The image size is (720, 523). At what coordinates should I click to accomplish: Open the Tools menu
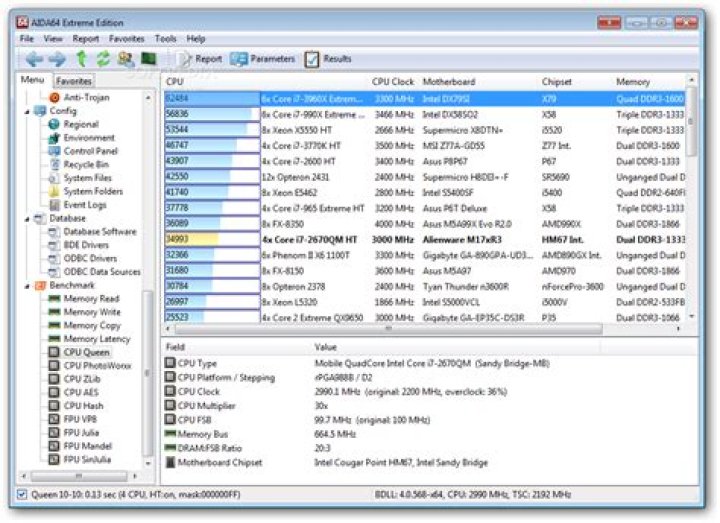coord(166,38)
